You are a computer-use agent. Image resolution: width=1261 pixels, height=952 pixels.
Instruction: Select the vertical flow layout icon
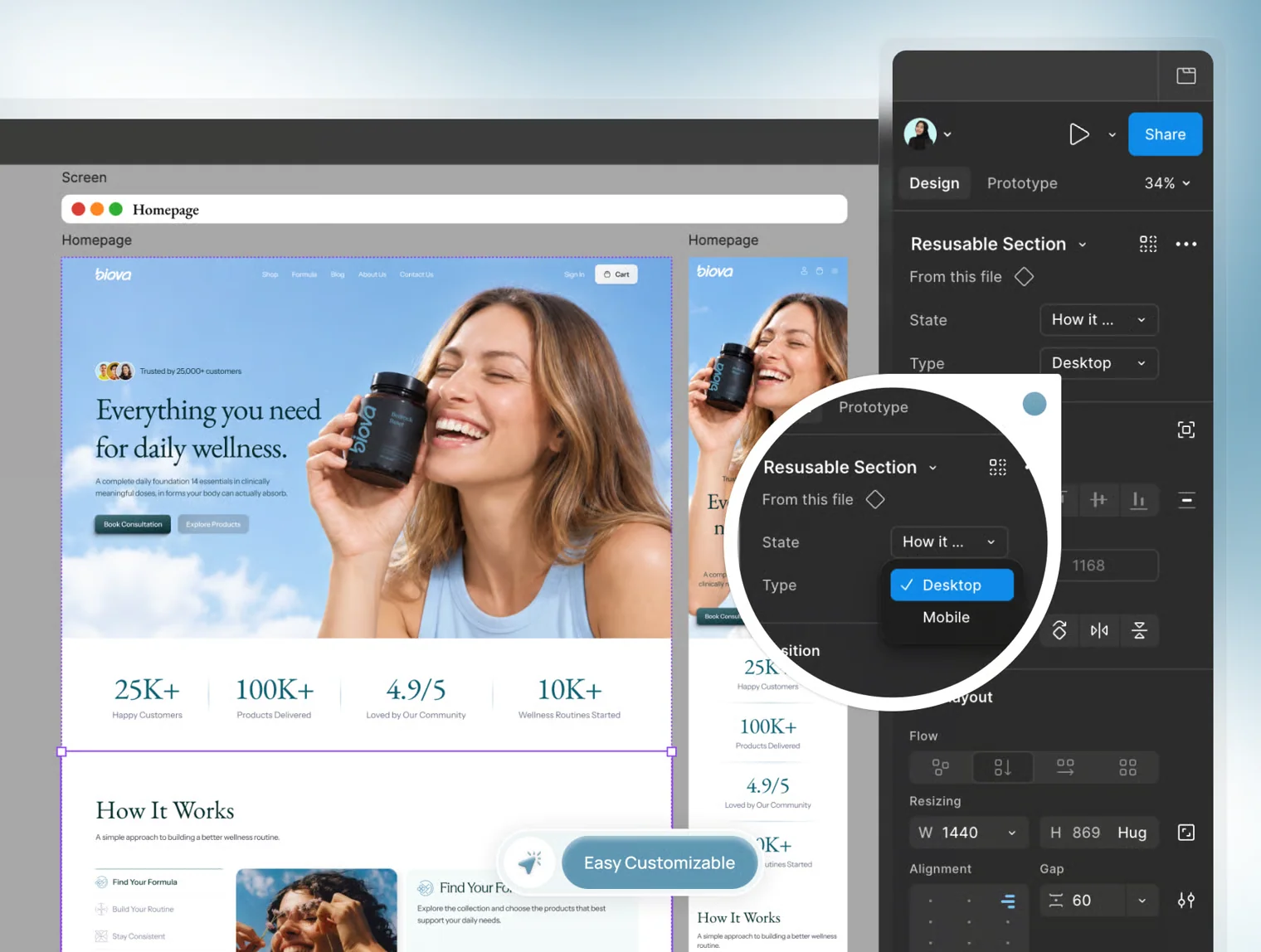click(x=1002, y=767)
